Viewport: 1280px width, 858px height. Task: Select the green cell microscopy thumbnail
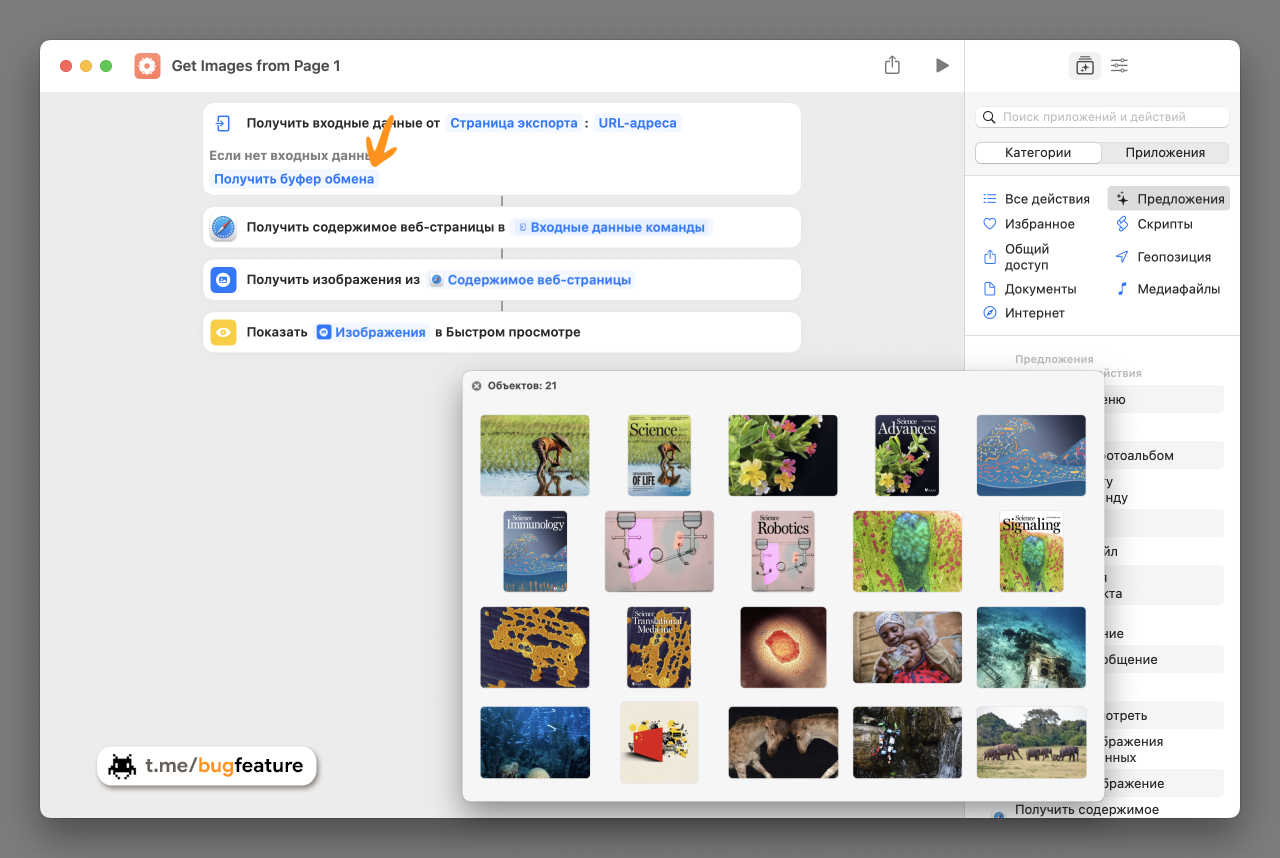click(x=907, y=552)
